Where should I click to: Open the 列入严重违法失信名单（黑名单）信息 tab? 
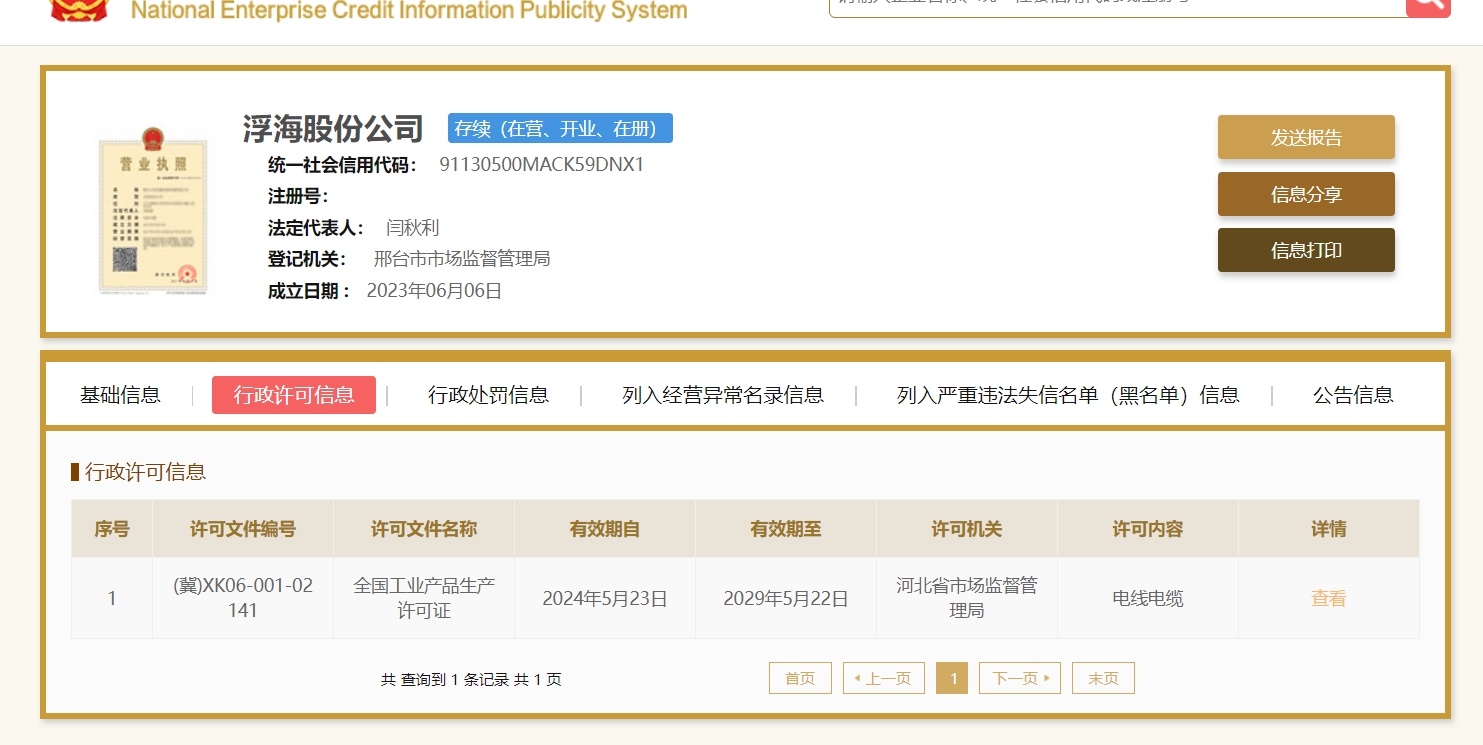click(x=1068, y=395)
